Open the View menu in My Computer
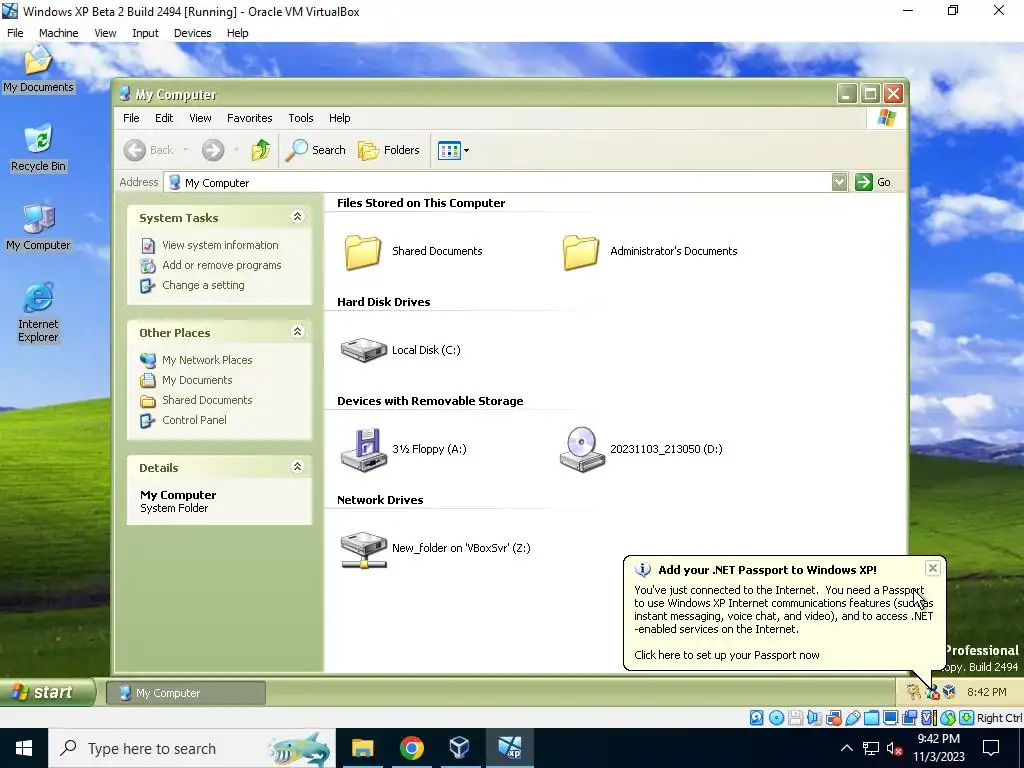 coord(200,118)
